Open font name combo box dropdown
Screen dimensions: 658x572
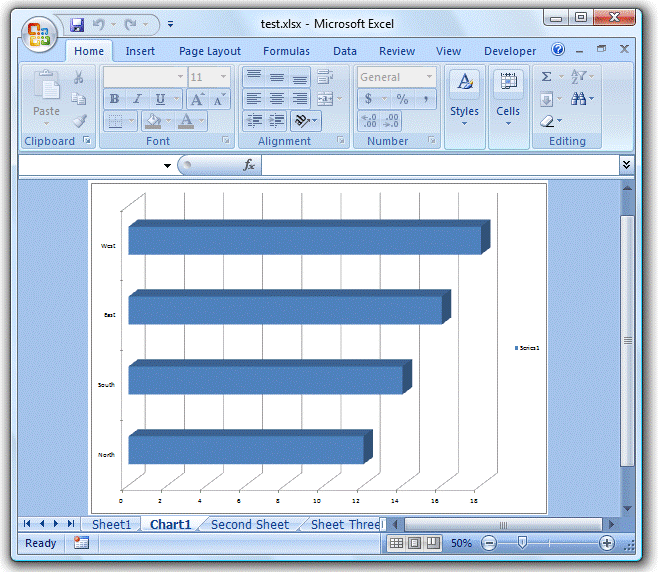tap(180, 76)
